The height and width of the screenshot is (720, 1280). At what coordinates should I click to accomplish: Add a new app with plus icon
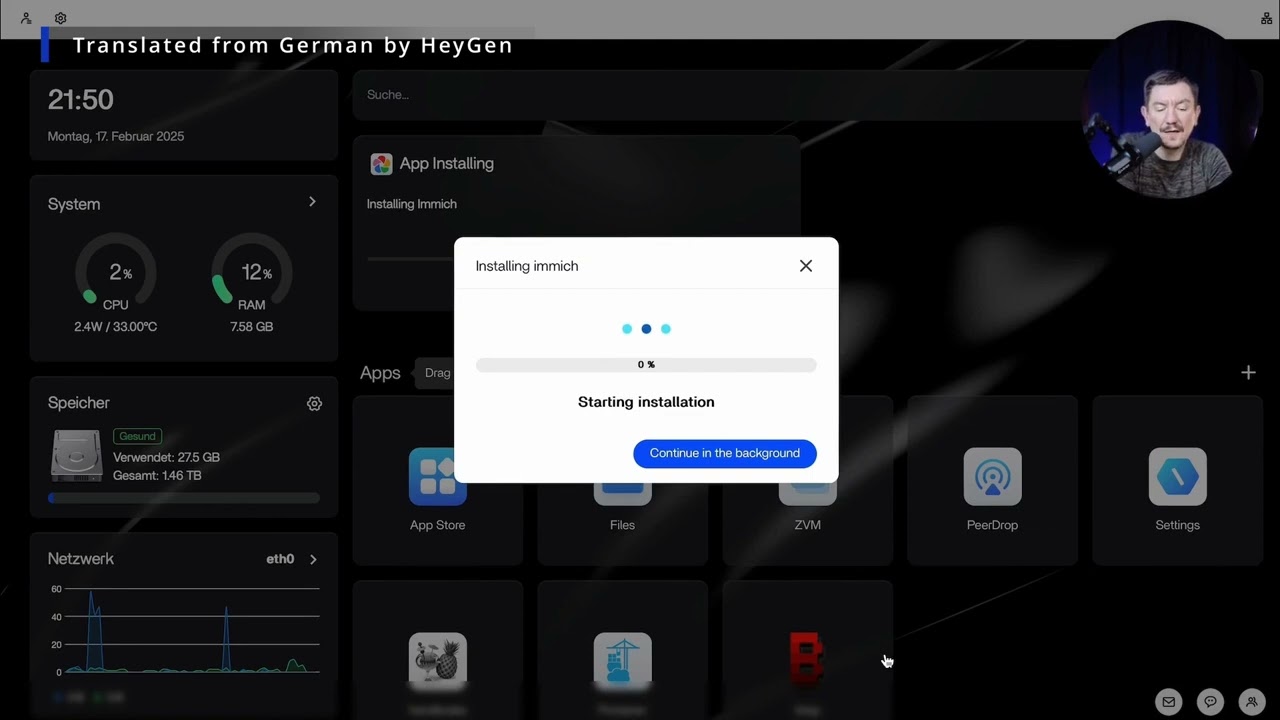pos(1248,372)
